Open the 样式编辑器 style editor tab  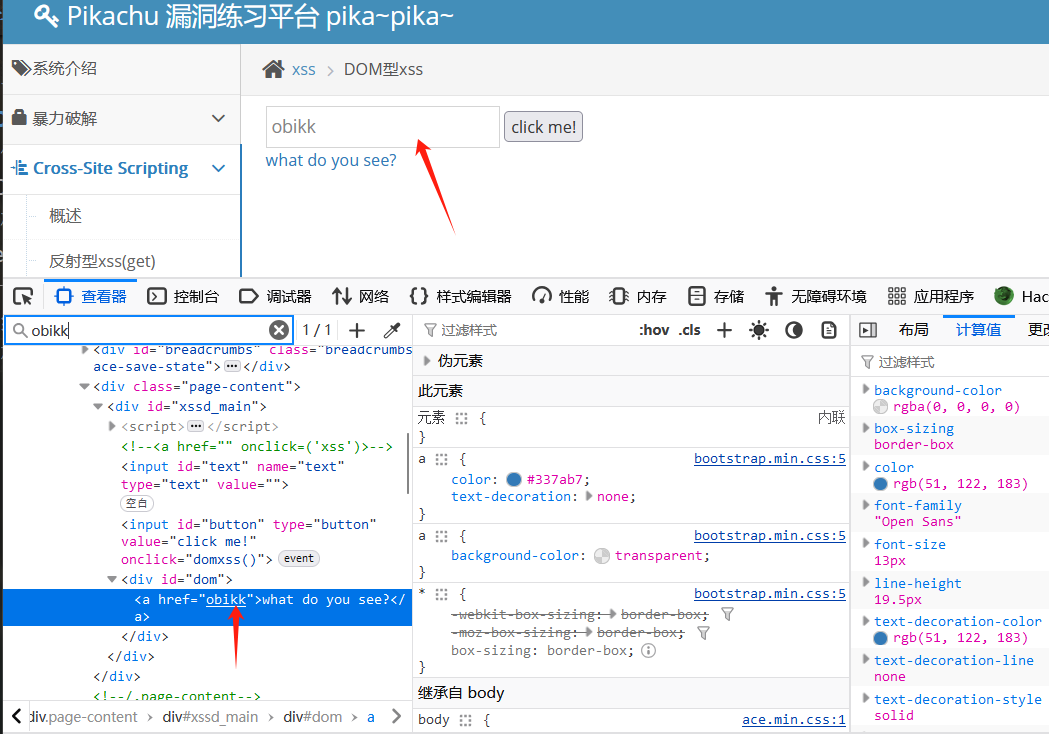tap(460, 296)
